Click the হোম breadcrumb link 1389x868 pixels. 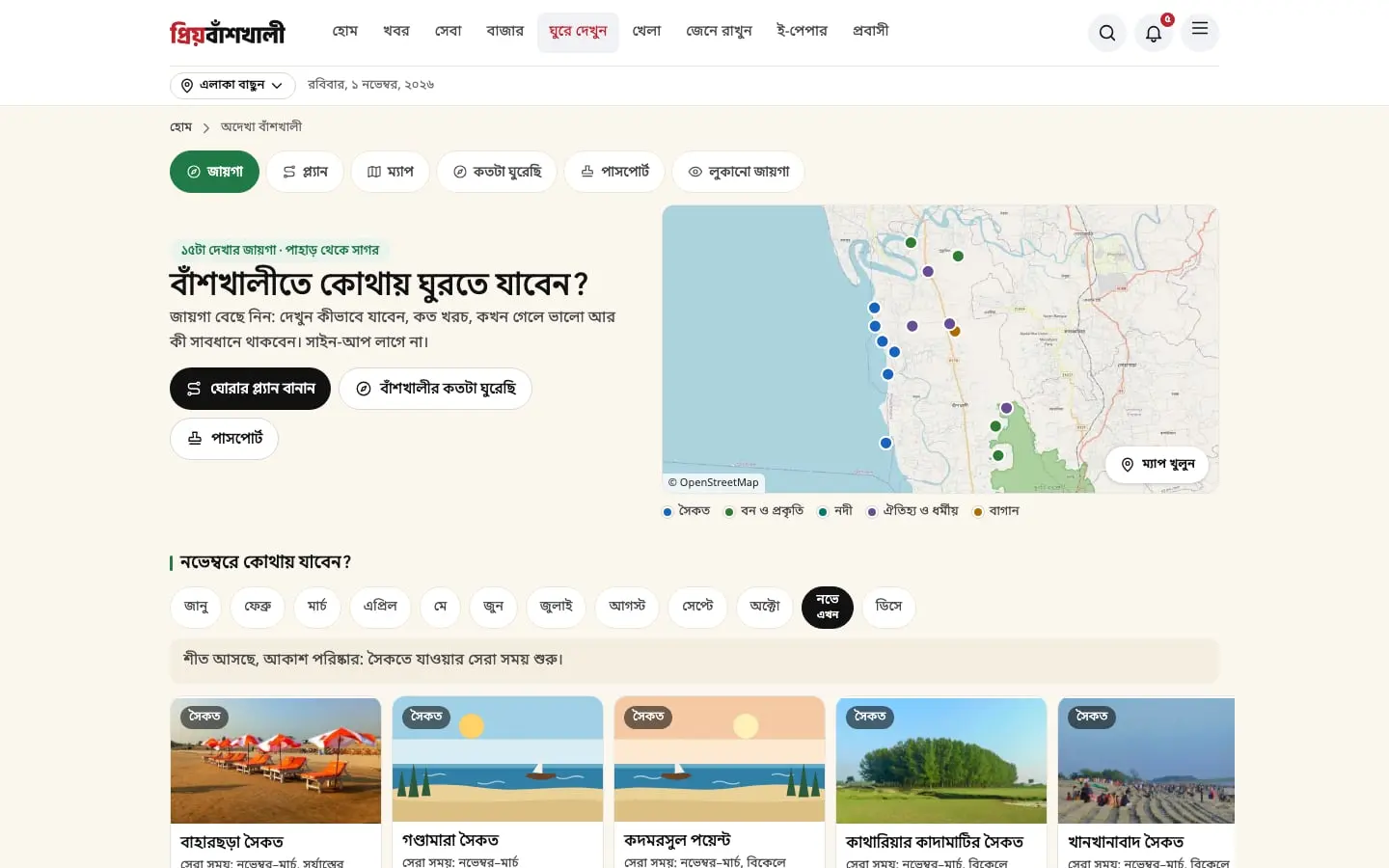[181, 127]
